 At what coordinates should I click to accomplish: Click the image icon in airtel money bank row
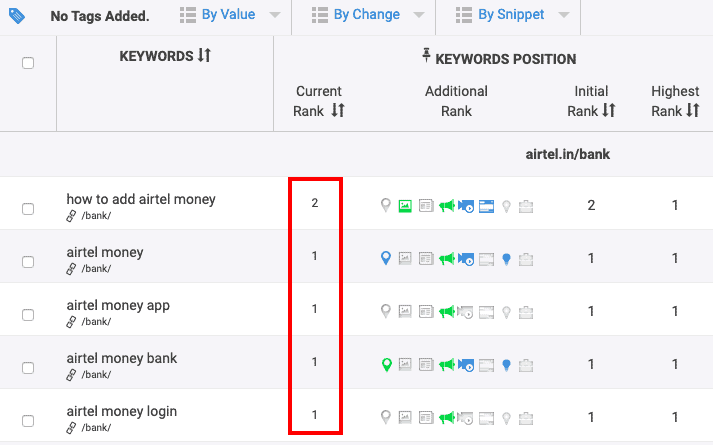(405, 365)
